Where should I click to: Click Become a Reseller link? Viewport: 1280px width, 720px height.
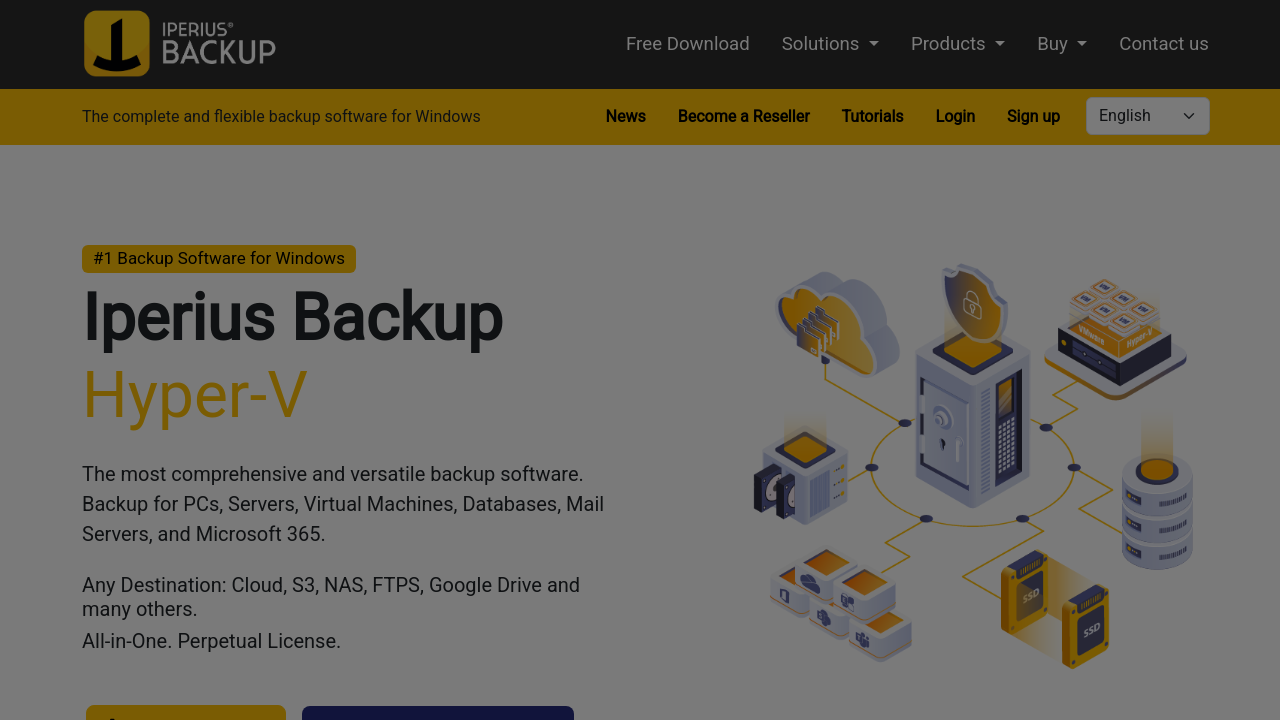(743, 116)
